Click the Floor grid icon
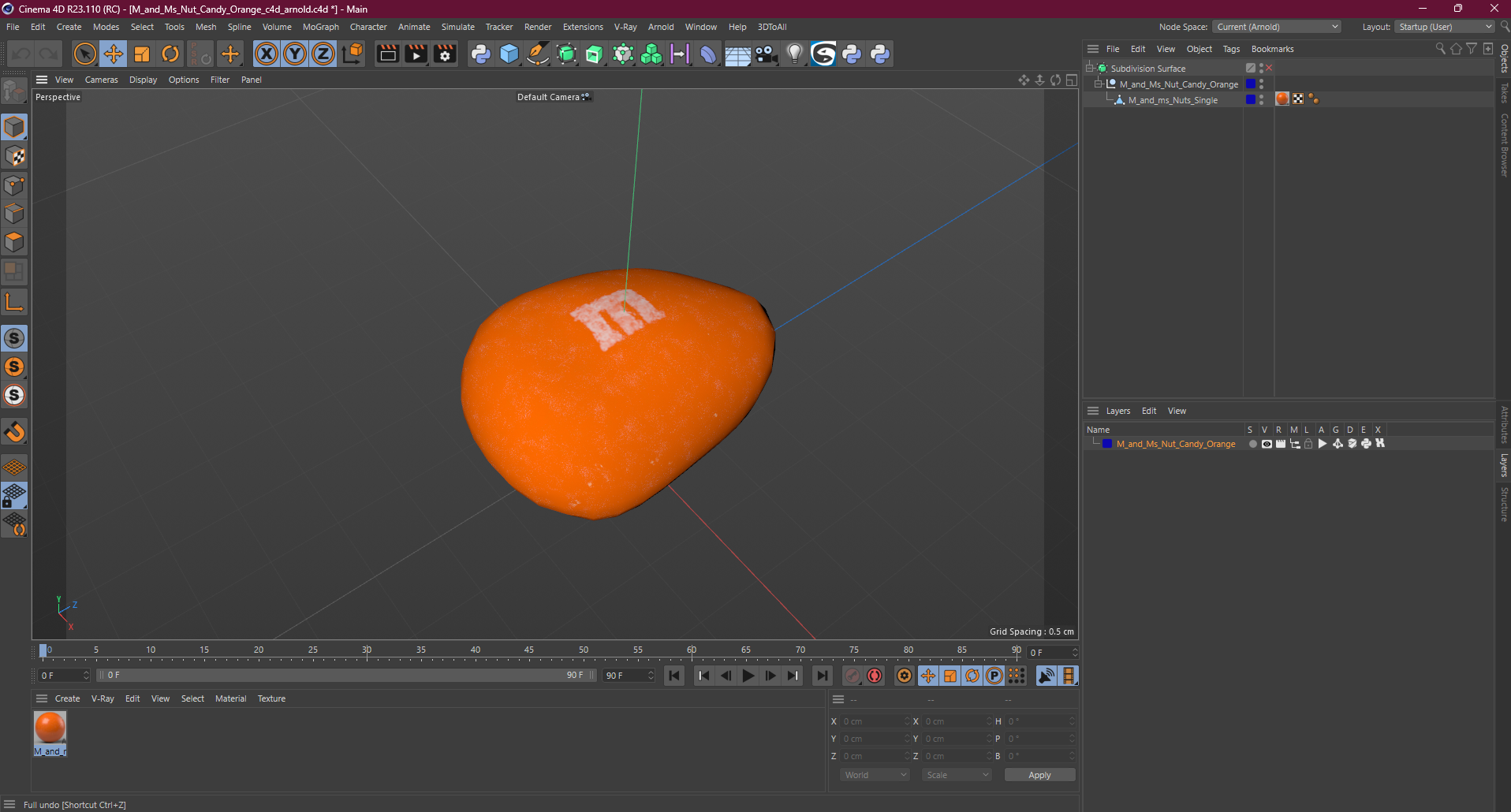Viewport: 1511px width, 812px height. [737, 54]
